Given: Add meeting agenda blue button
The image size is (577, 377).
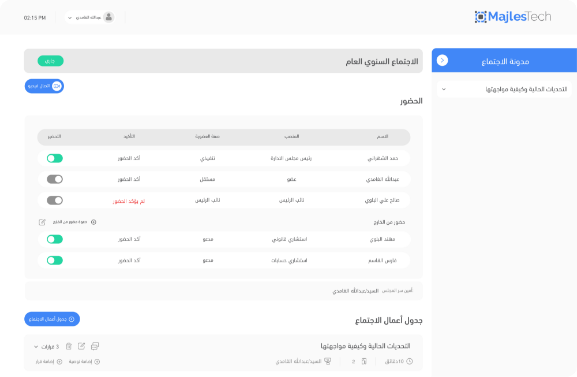Looking at the screenshot, I should (52, 319).
